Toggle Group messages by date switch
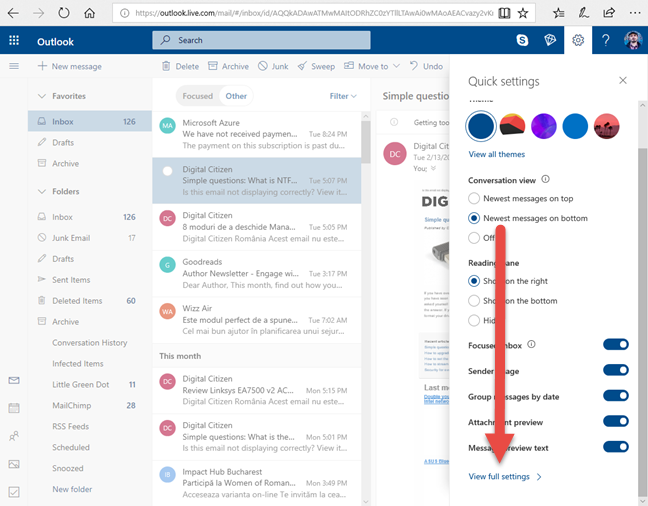 pyautogui.click(x=616, y=396)
